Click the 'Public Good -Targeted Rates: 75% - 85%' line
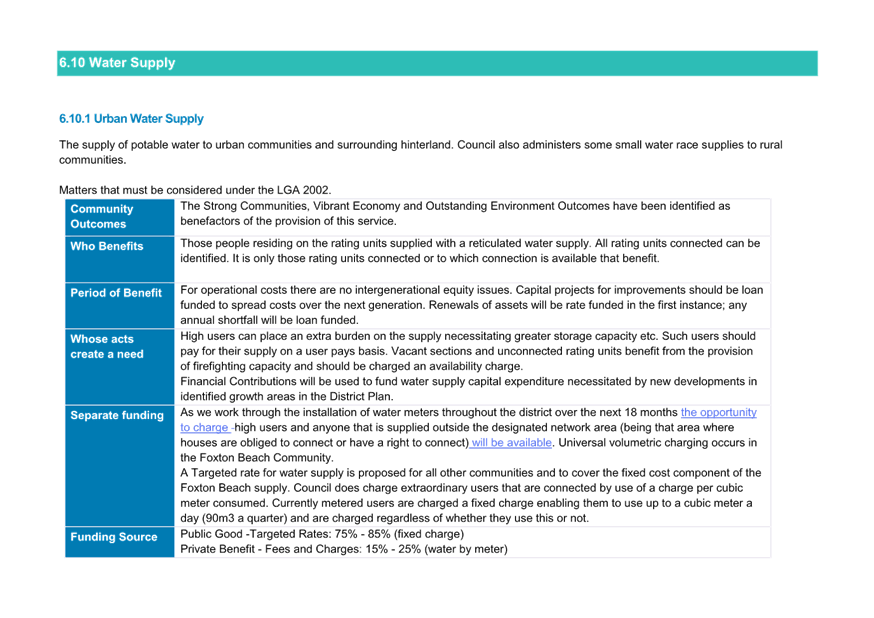 [322, 534]
